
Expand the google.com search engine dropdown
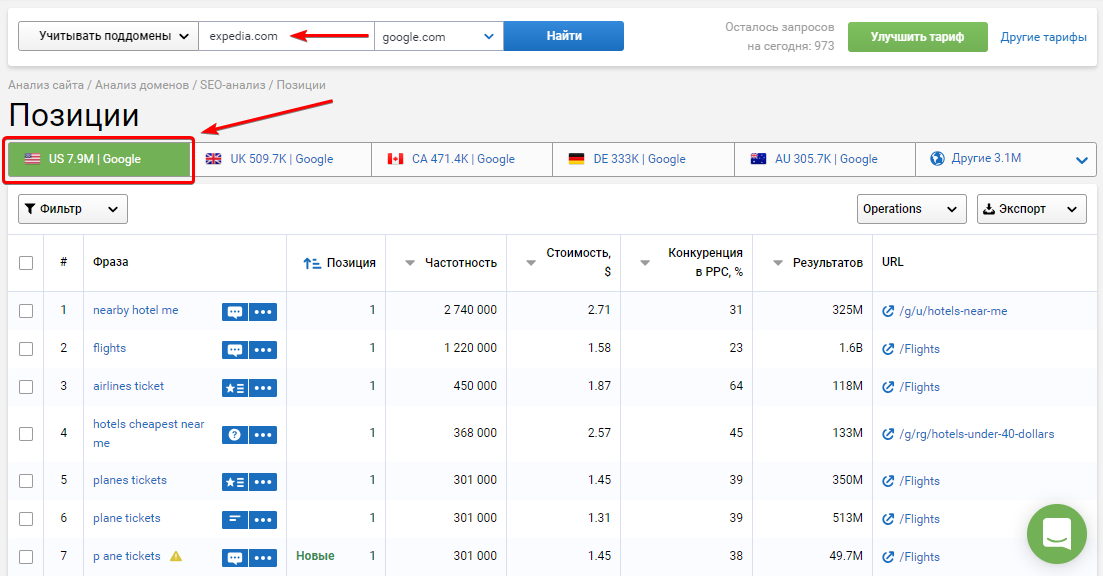tap(439, 36)
